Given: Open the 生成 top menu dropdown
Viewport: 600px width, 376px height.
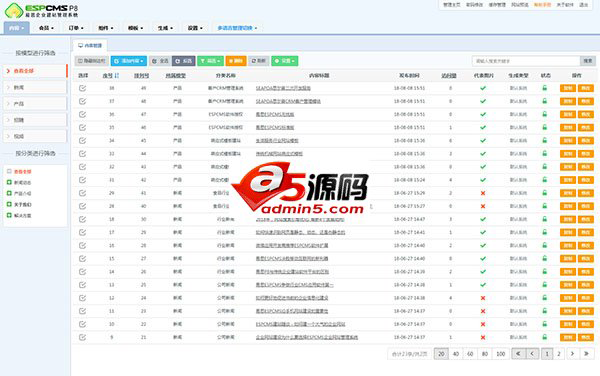Looking at the screenshot, I should [x=165, y=28].
